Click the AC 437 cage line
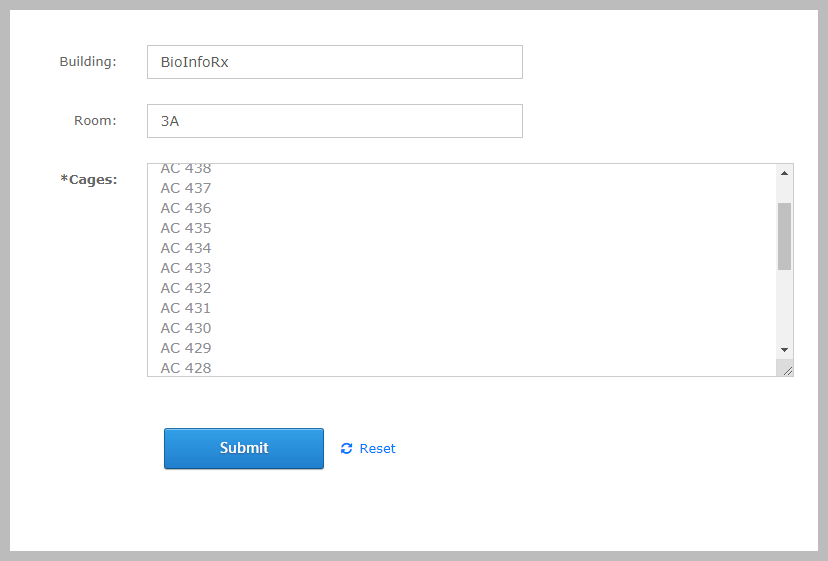The width and height of the screenshot is (828, 561). (x=186, y=188)
